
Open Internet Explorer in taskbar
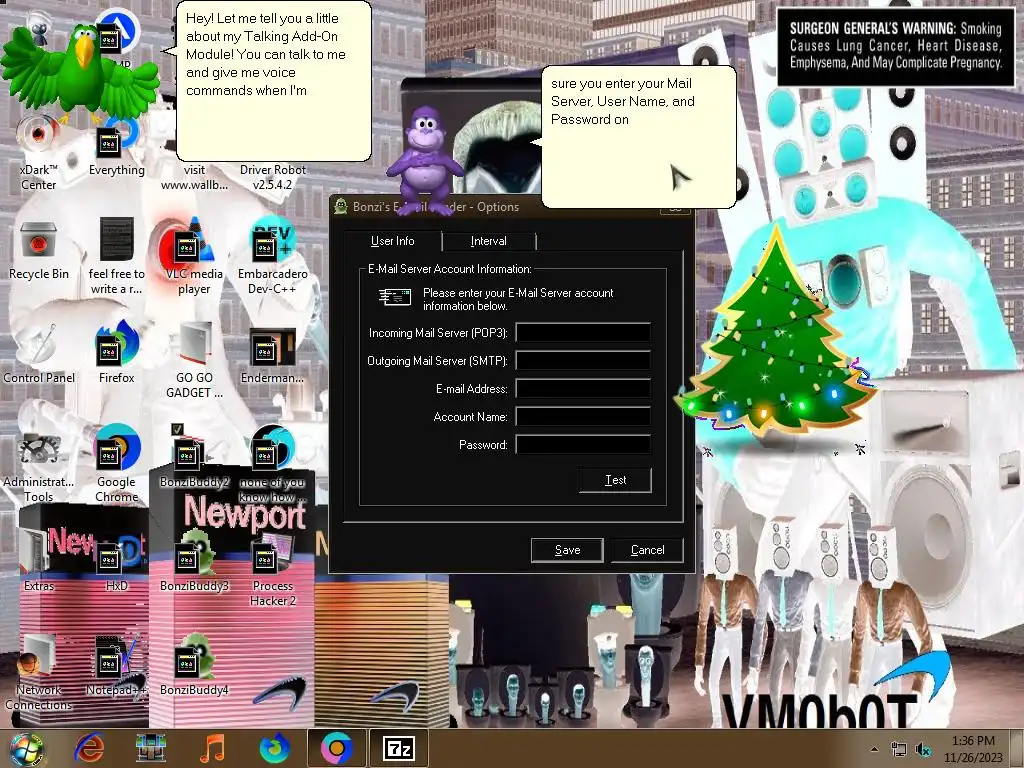(89, 748)
